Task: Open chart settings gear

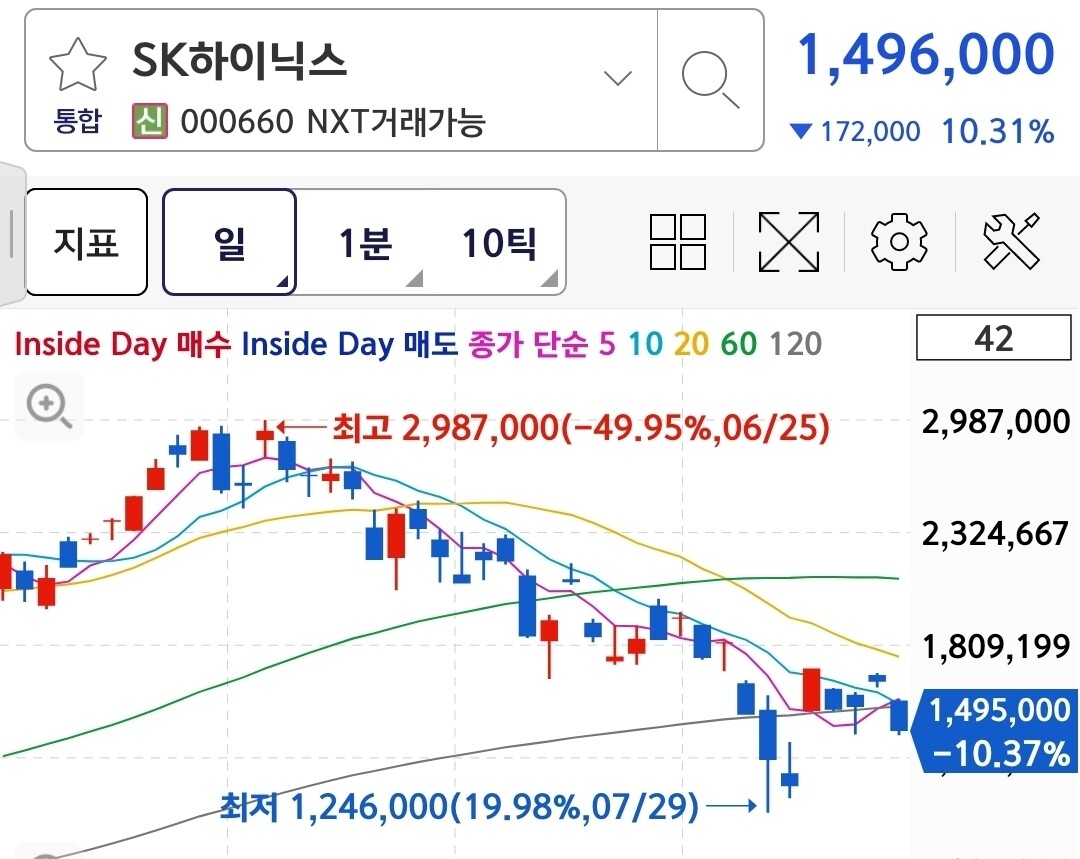Action: click(x=899, y=242)
